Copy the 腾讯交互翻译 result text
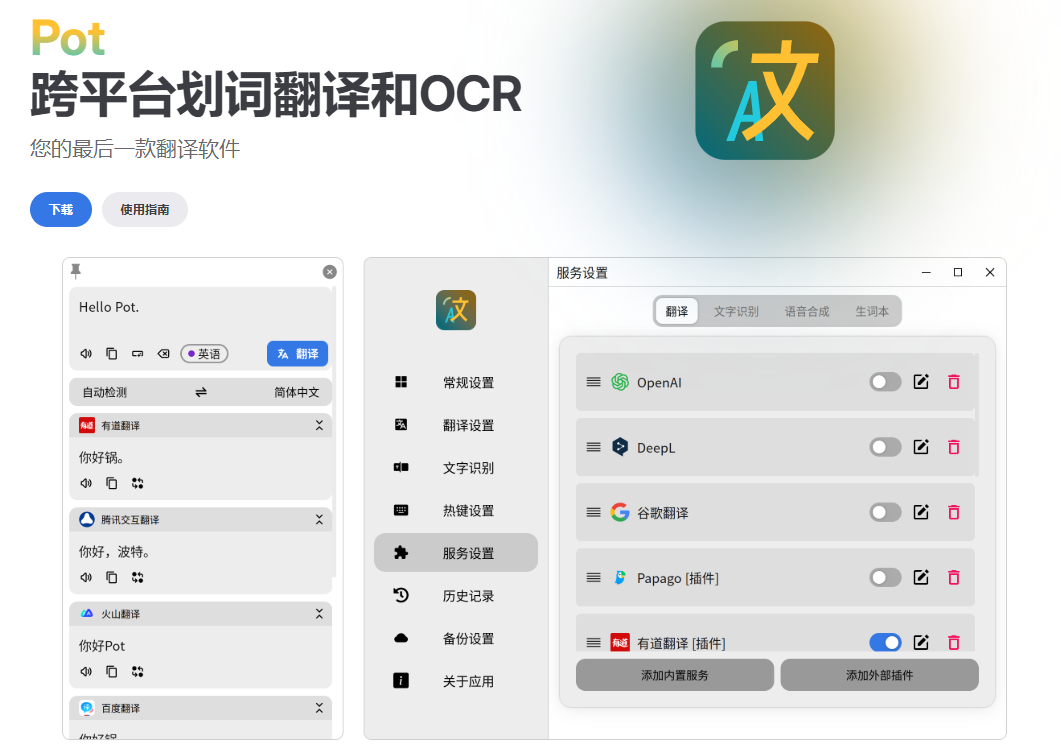1061x750 pixels. click(112, 577)
